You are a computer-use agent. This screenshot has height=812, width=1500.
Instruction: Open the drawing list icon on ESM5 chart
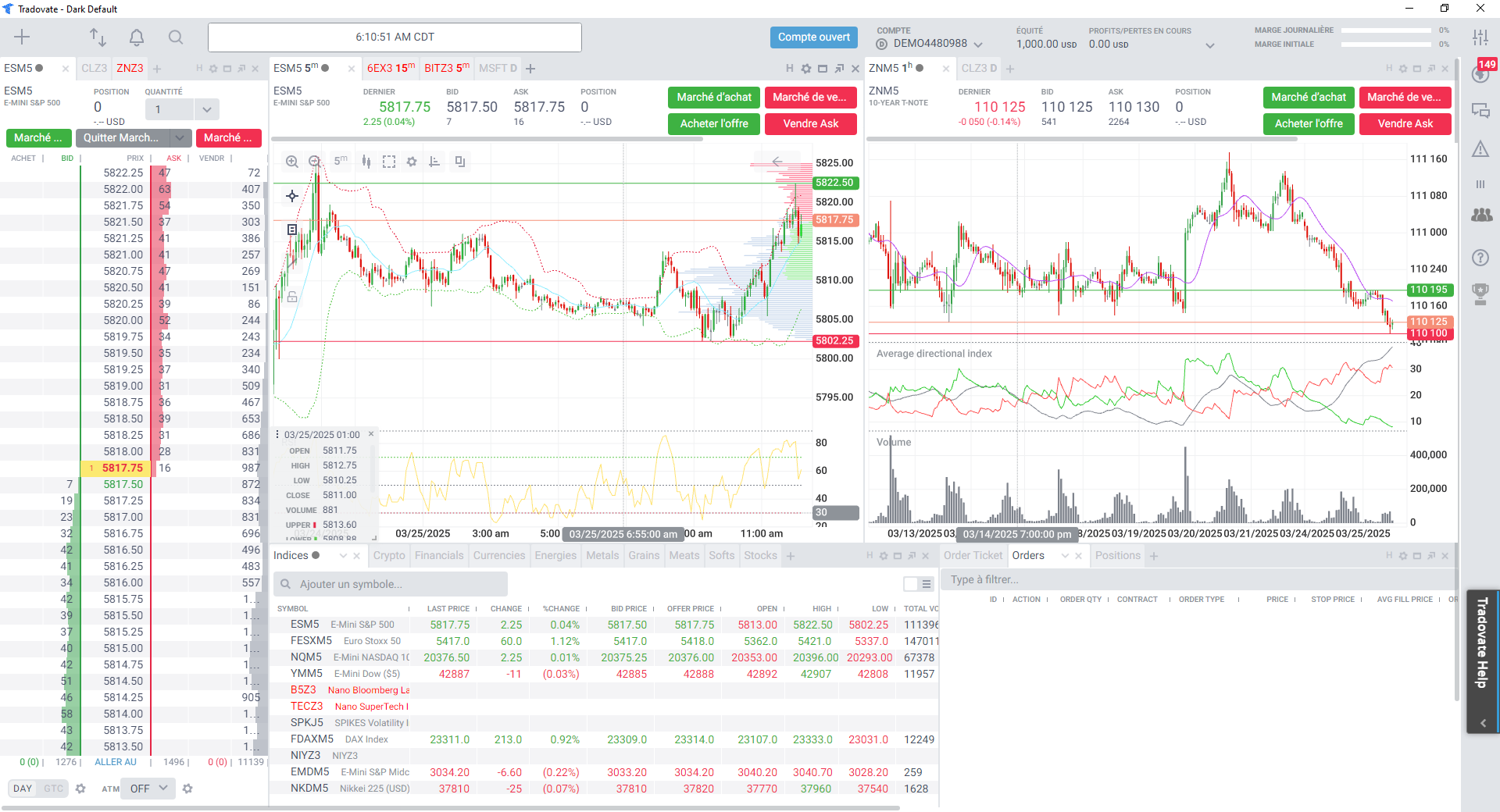(292, 230)
